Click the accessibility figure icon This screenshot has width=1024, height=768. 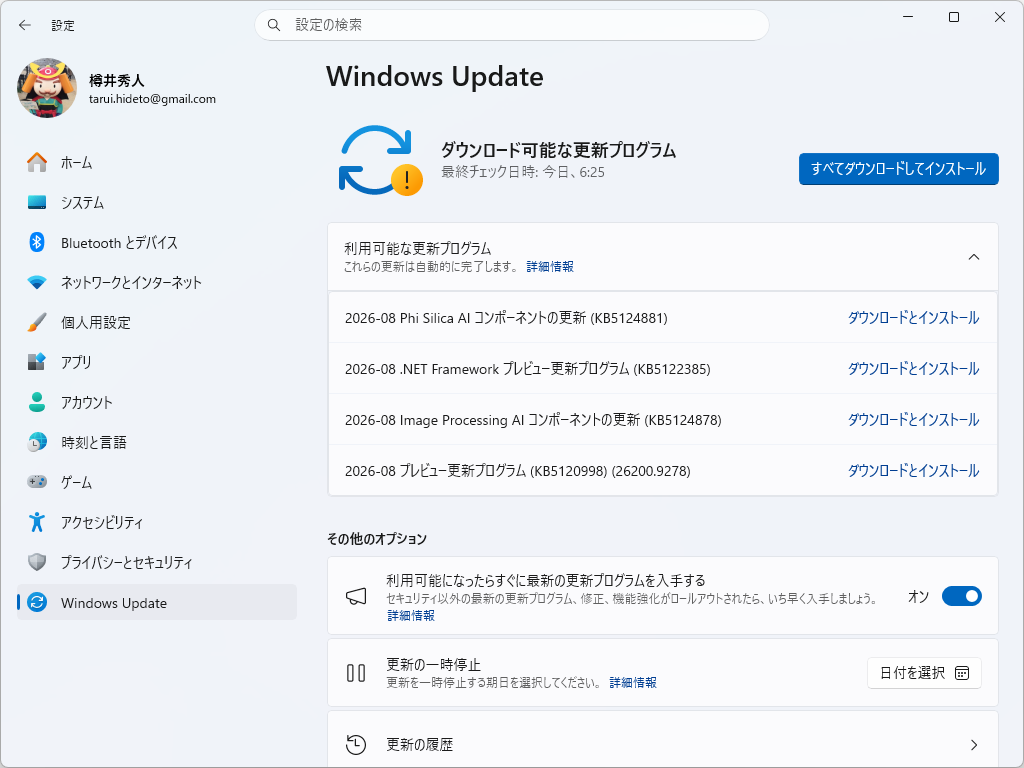coord(37,522)
